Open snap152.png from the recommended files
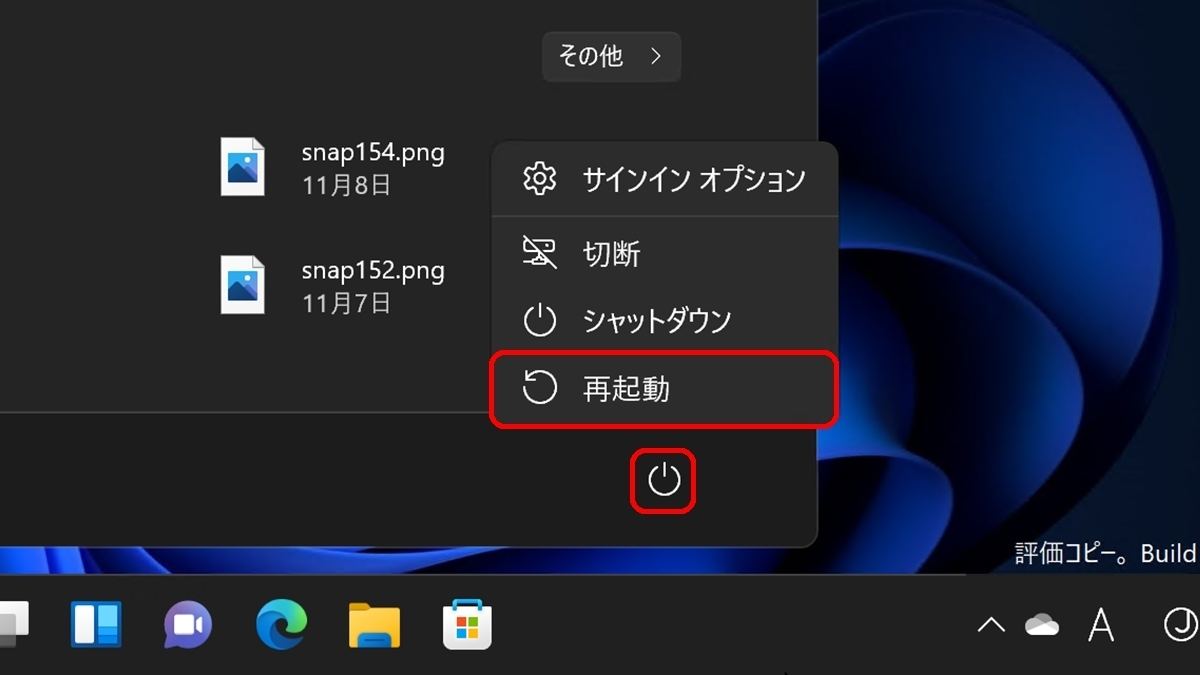The height and width of the screenshot is (675, 1200). (x=333, y=286)
